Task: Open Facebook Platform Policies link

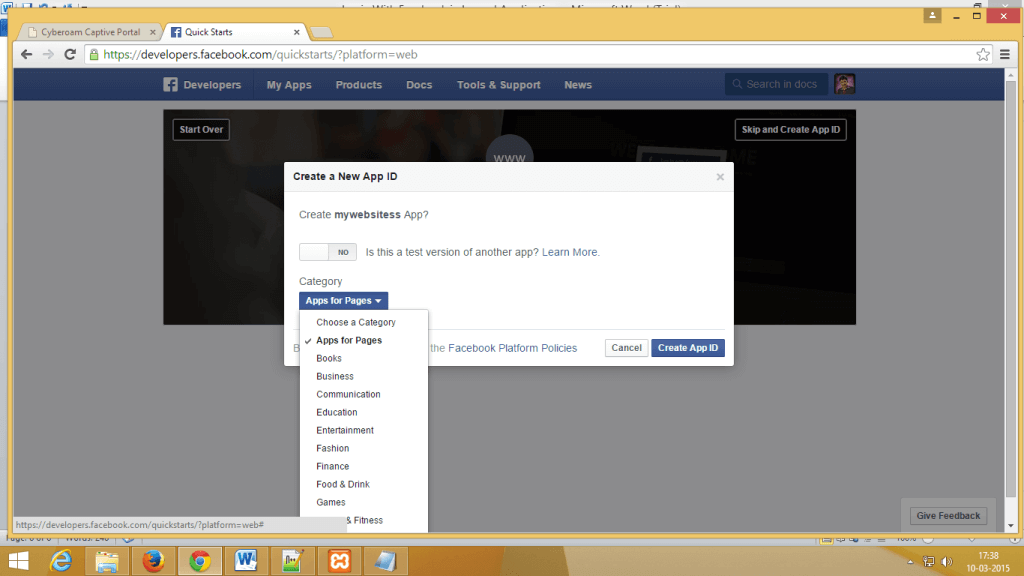Action: (x=513, y=348)
